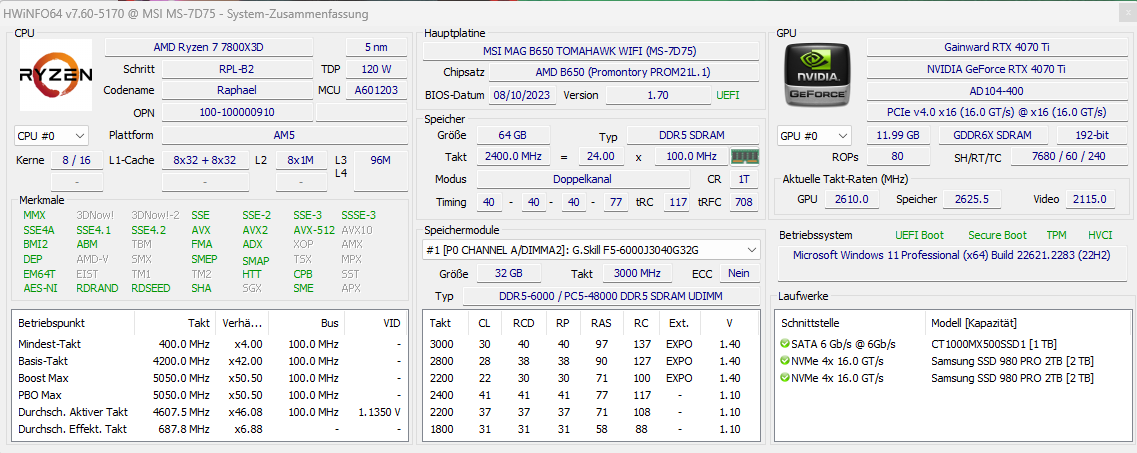Click the ECC Nein value
The width and height of the screenshot is (1137, 453).
pos(739,274)
